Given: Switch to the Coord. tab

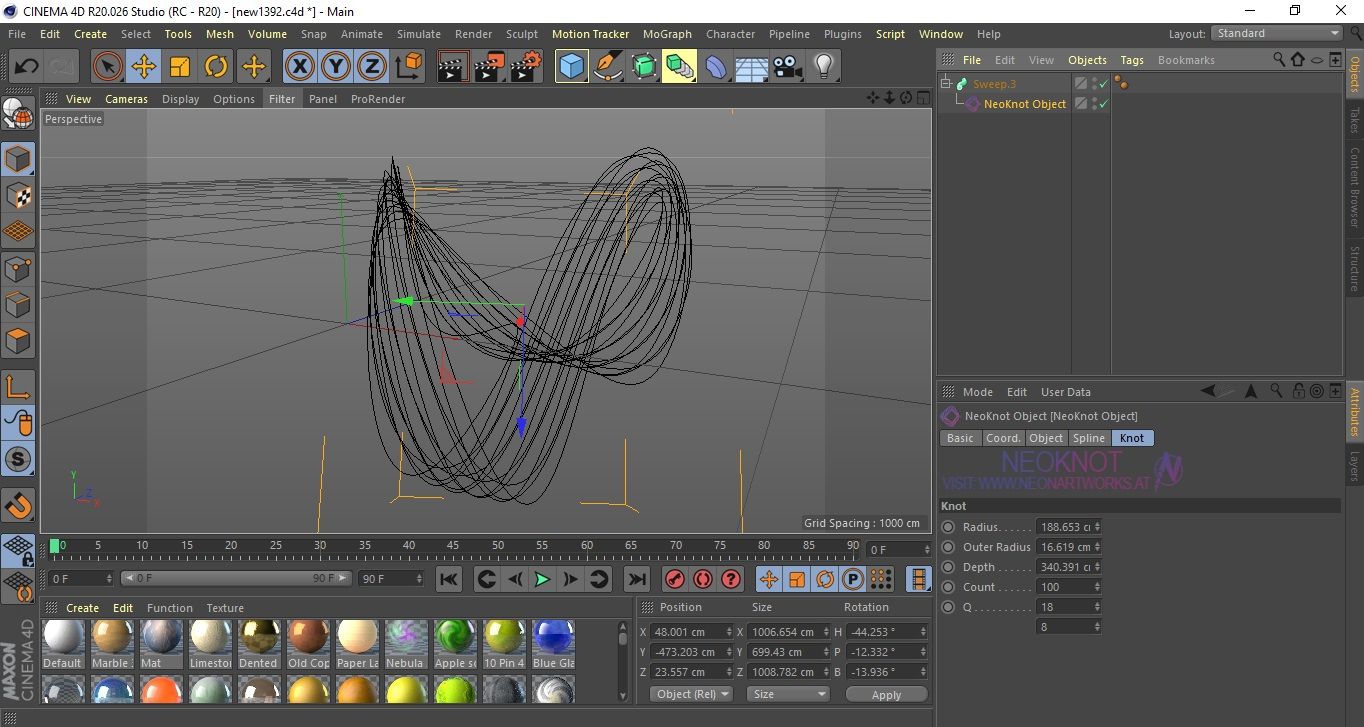Looking at the screenshot, I should (1003, 438).
